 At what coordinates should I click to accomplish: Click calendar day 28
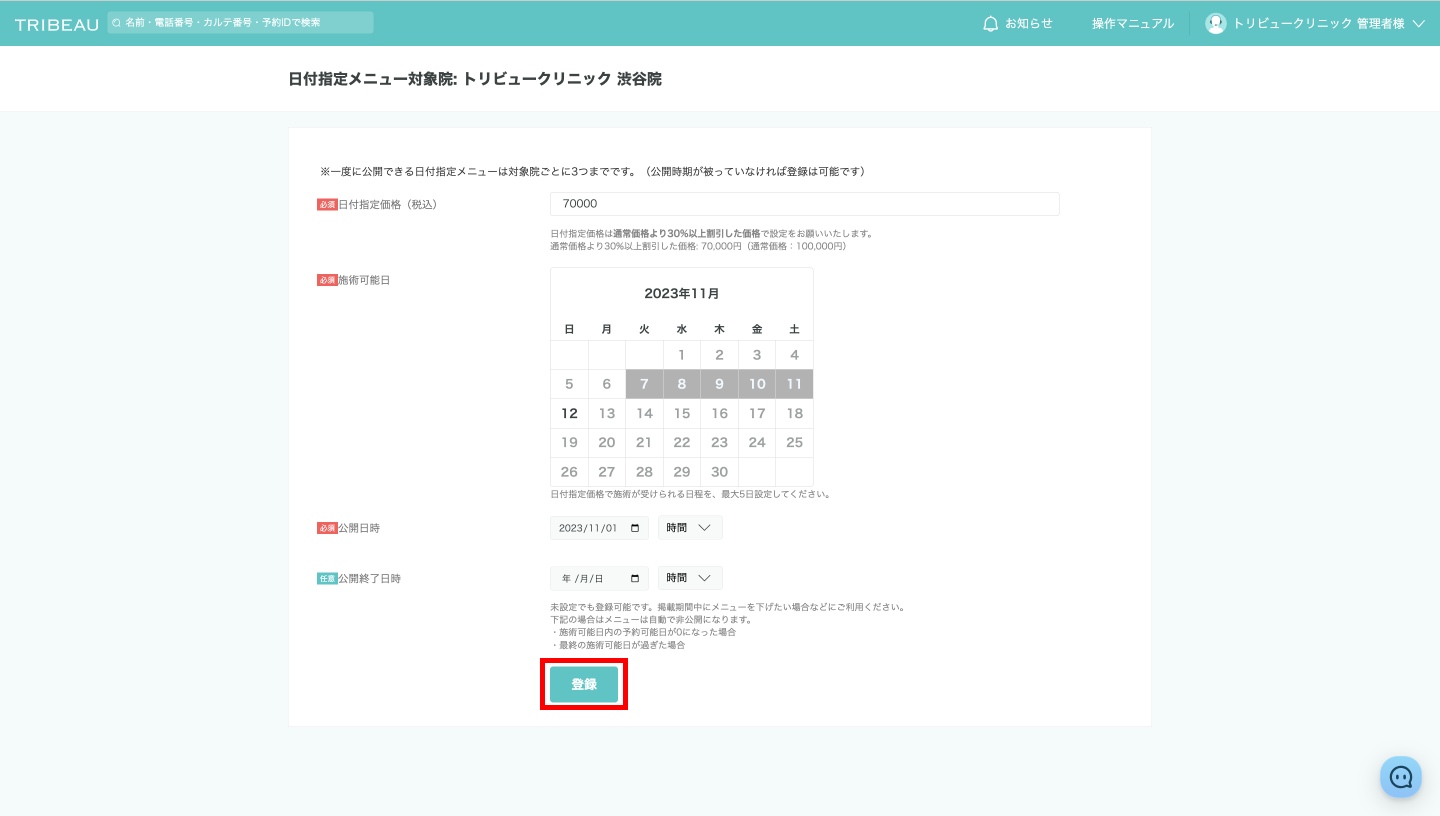pyautogui.click(x=644, y=472)
